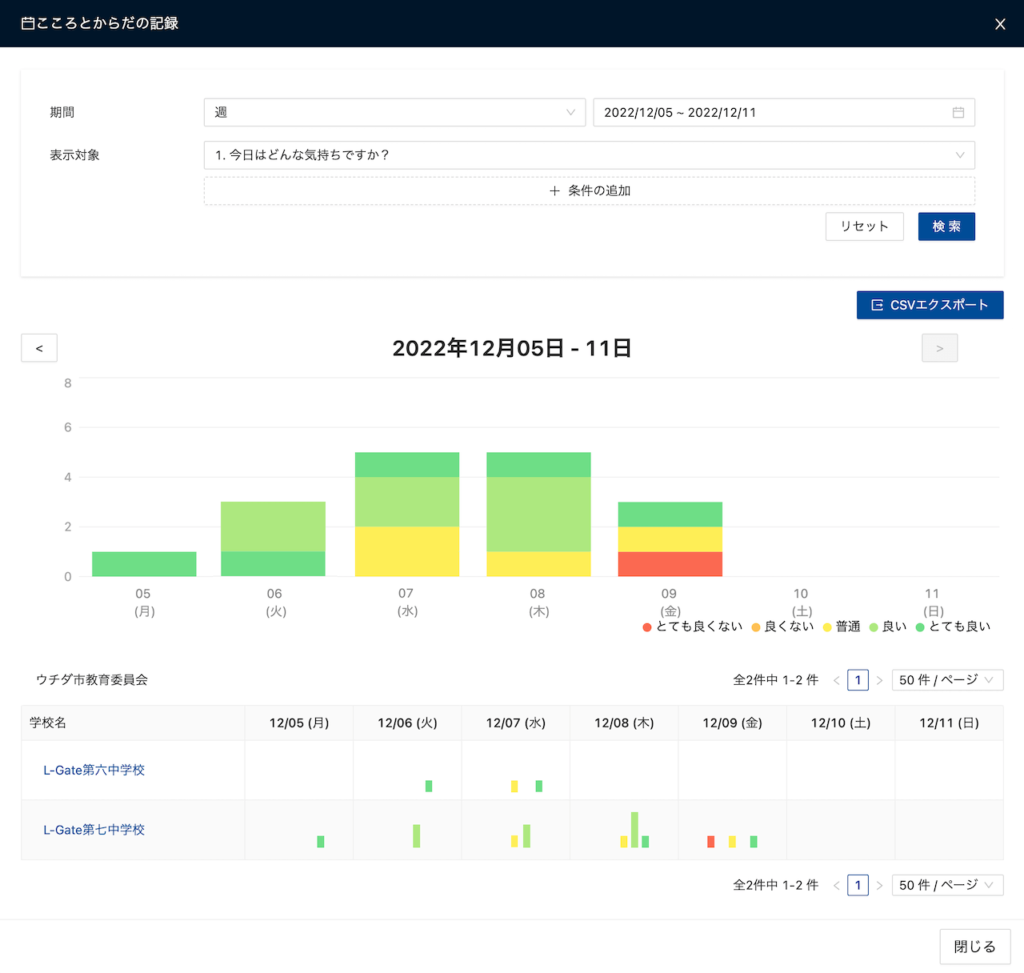The height and width of the screenshot is (973, 1024).
Task: Toggle 普通 legend entry in chart
Action: (x=840, y=627)
